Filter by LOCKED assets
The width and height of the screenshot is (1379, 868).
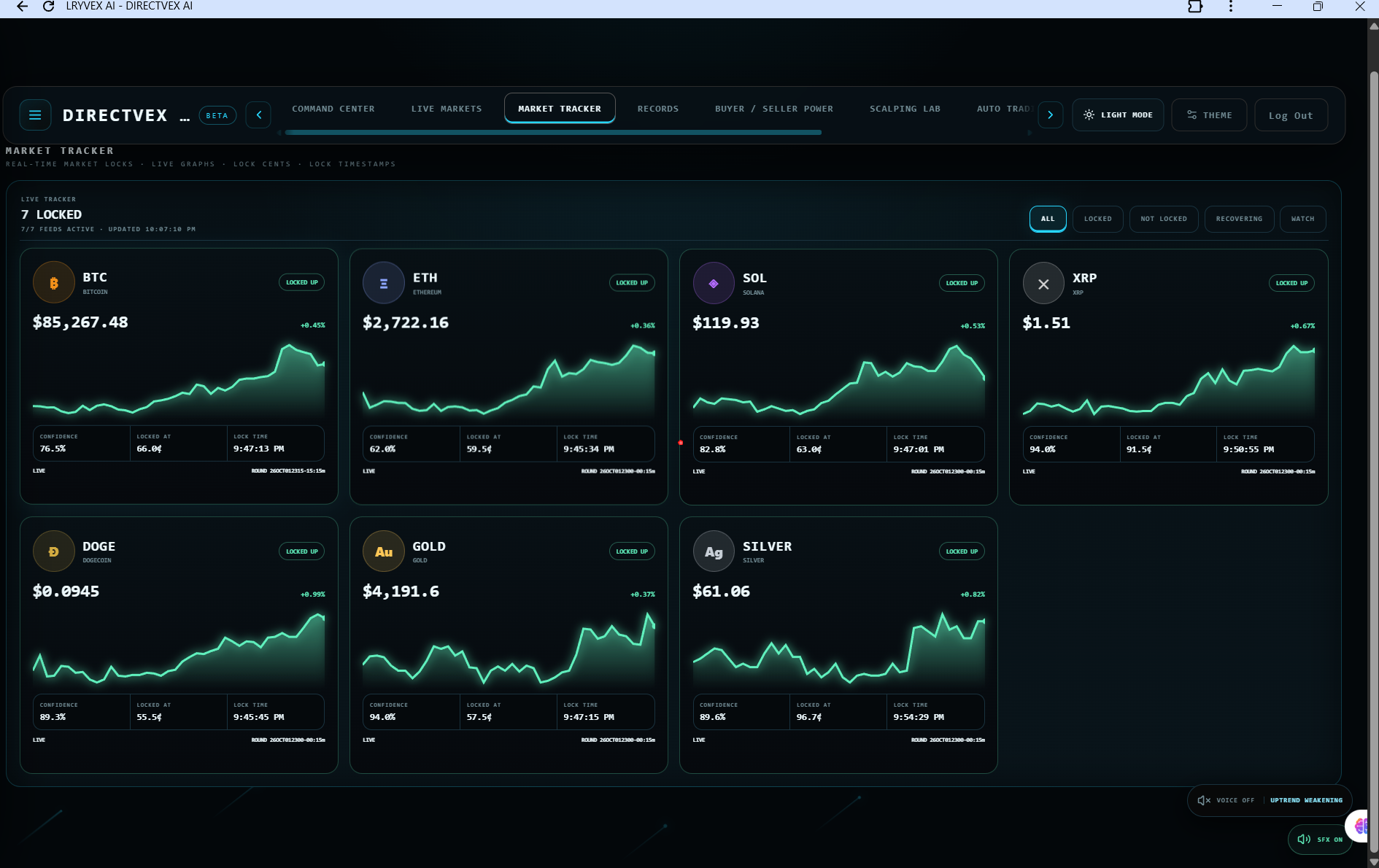tap(1098, 219)
